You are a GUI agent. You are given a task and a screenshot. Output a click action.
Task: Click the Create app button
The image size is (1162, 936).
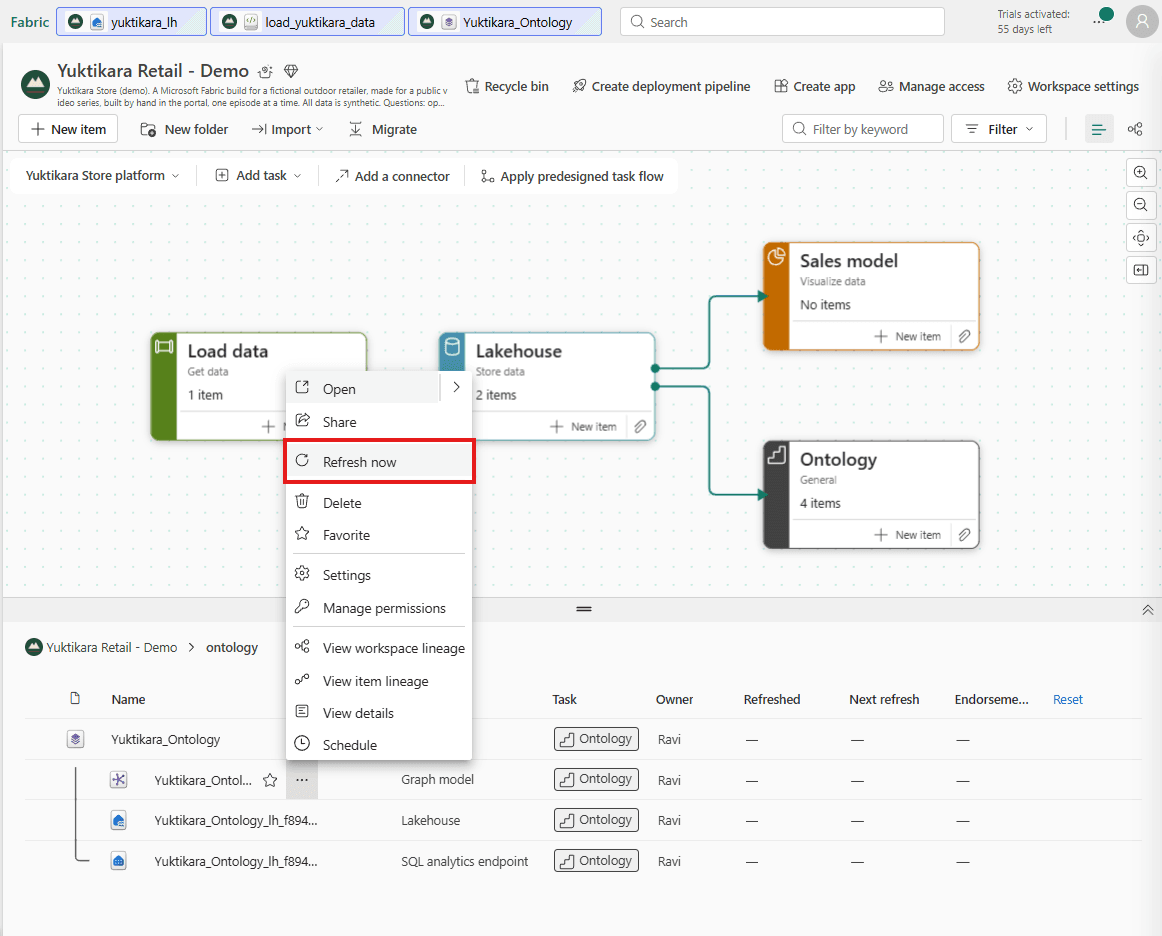(814, 87)
